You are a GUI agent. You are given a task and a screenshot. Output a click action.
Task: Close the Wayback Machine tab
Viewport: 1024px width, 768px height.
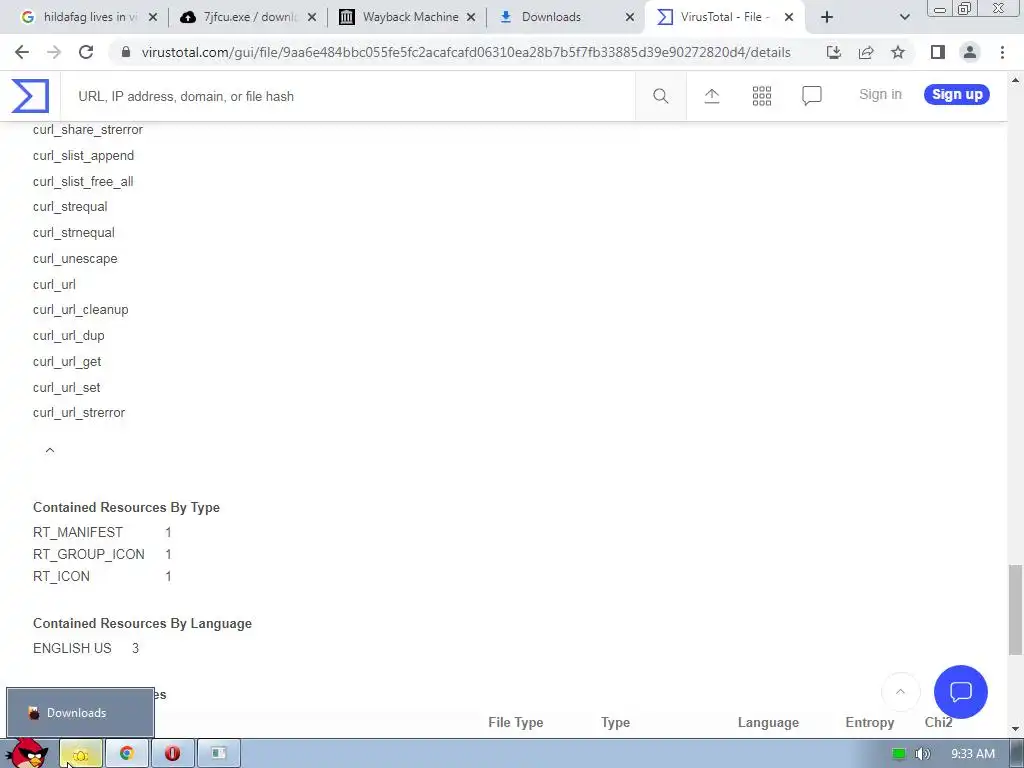471,17
